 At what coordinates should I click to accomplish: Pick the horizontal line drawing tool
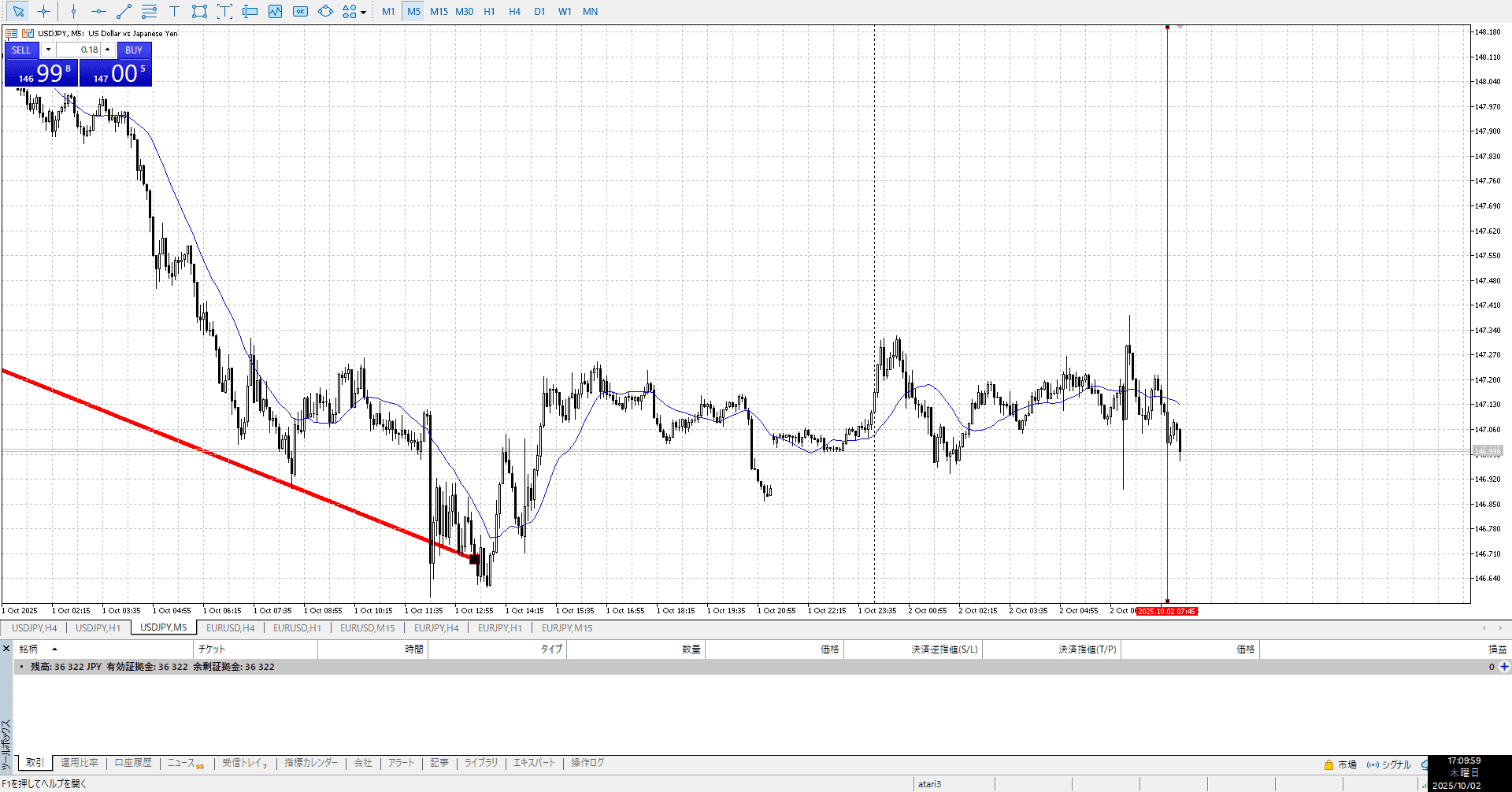click(98, 12)
